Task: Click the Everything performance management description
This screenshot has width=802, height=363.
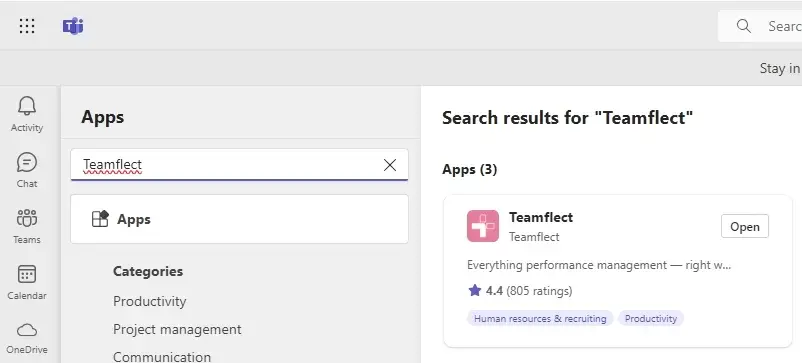Action: [x=599, y=265]
